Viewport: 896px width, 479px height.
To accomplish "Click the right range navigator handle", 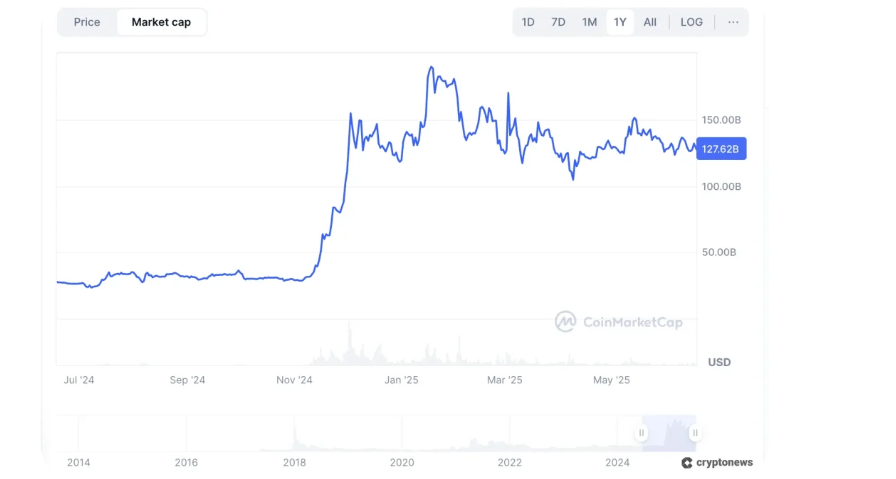I will [694, 433].
